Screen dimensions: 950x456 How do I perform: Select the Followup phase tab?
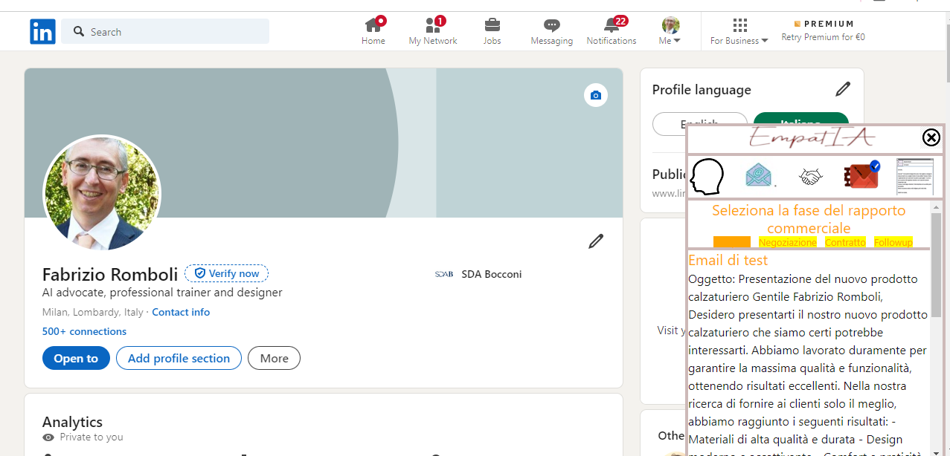click(893, 243)
